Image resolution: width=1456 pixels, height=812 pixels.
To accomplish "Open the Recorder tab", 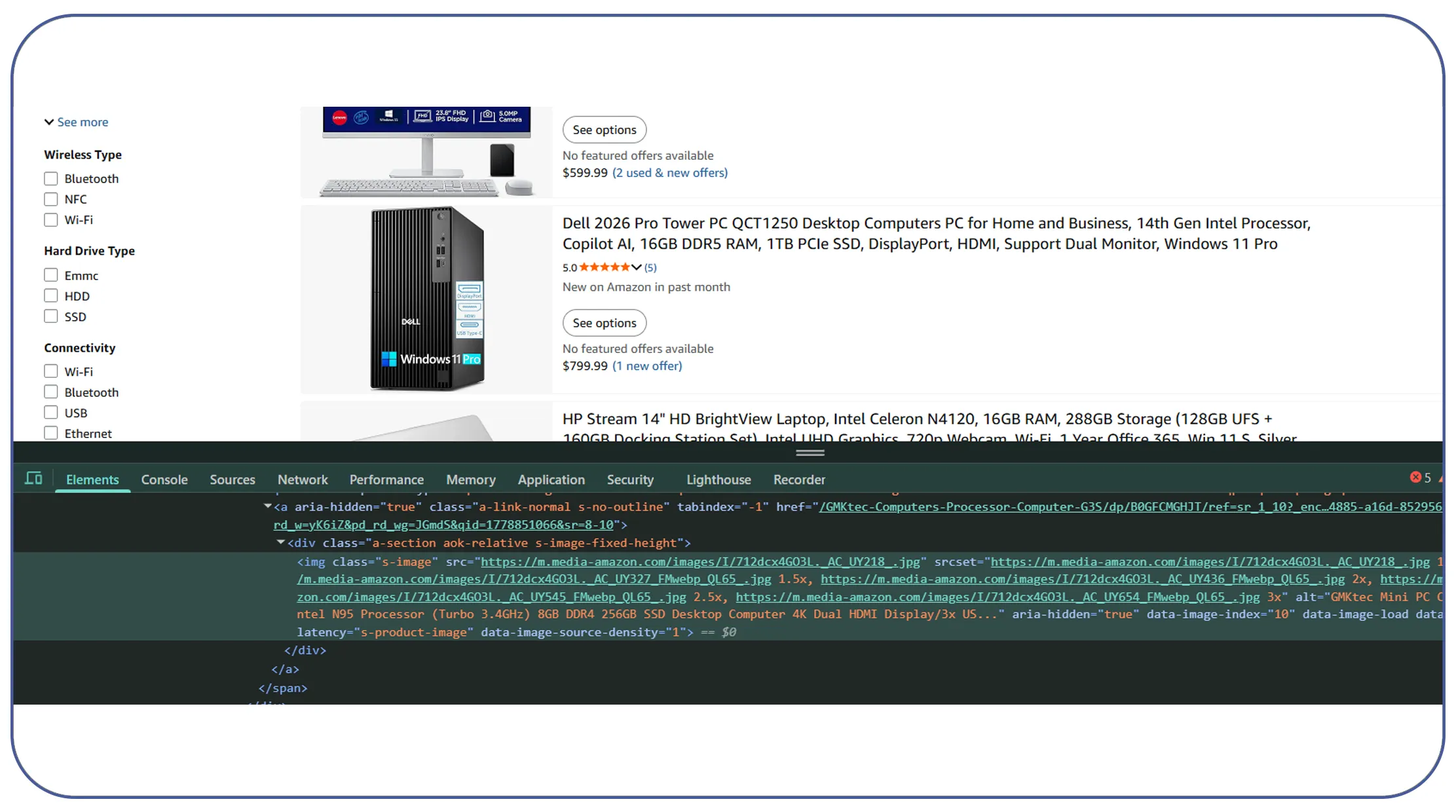I will tap(799, 479).
